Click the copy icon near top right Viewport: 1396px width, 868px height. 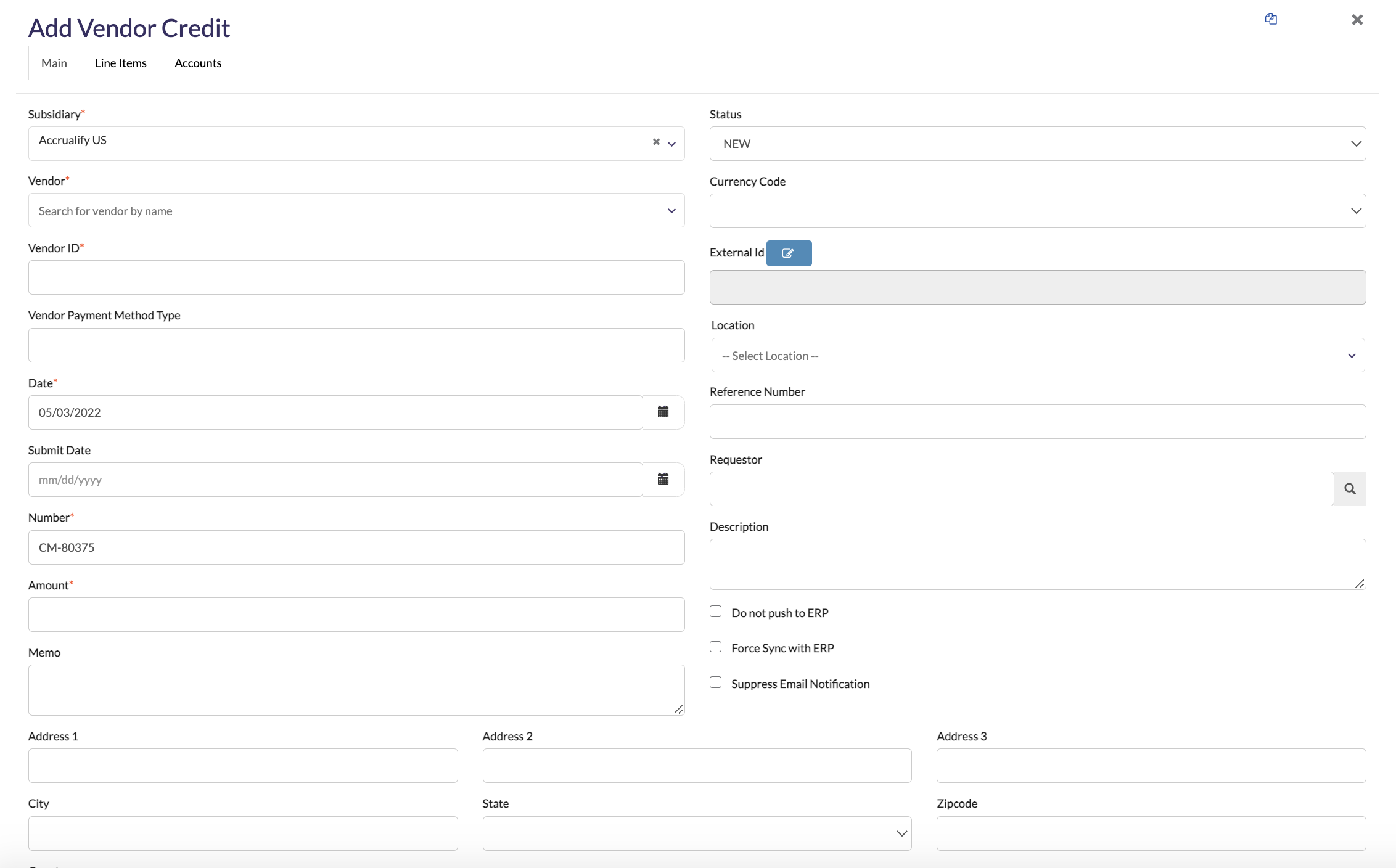pyautogui.click(x=1271, y=19)
